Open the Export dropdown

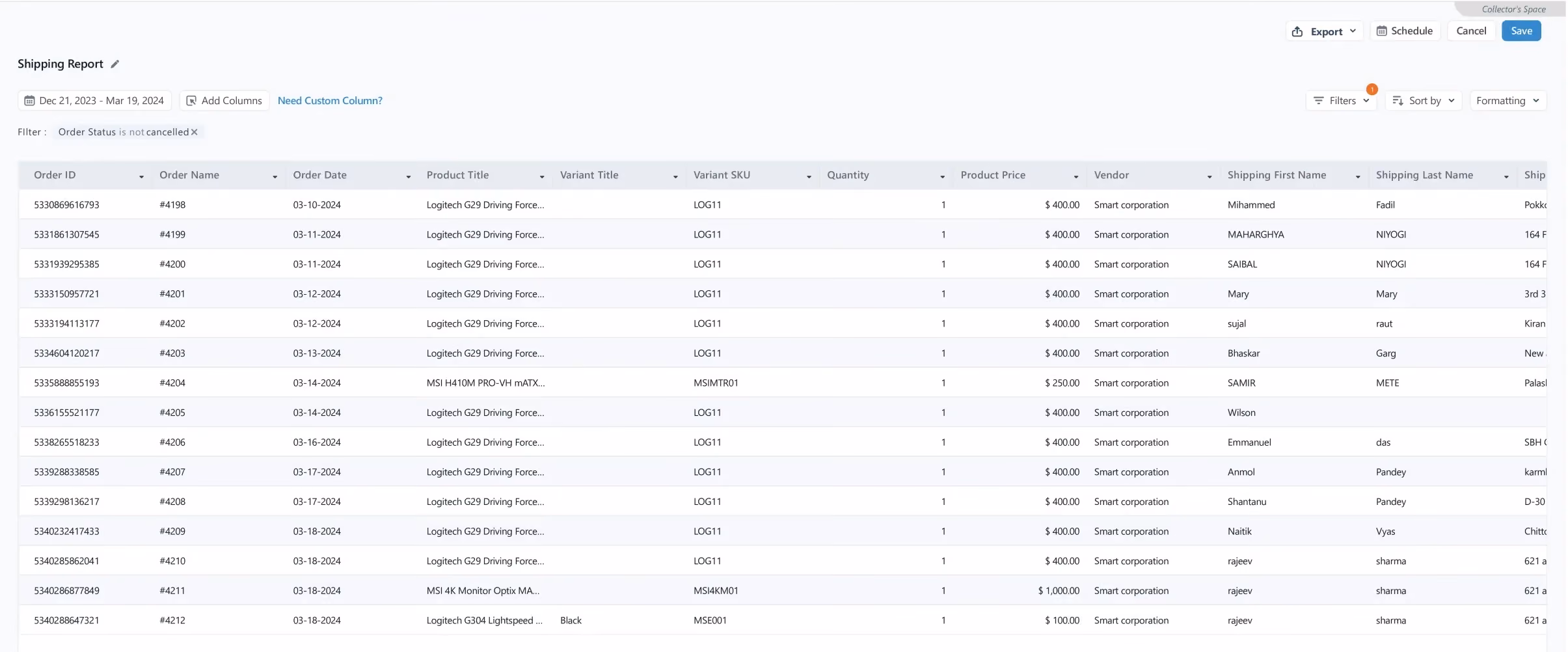1324,31
